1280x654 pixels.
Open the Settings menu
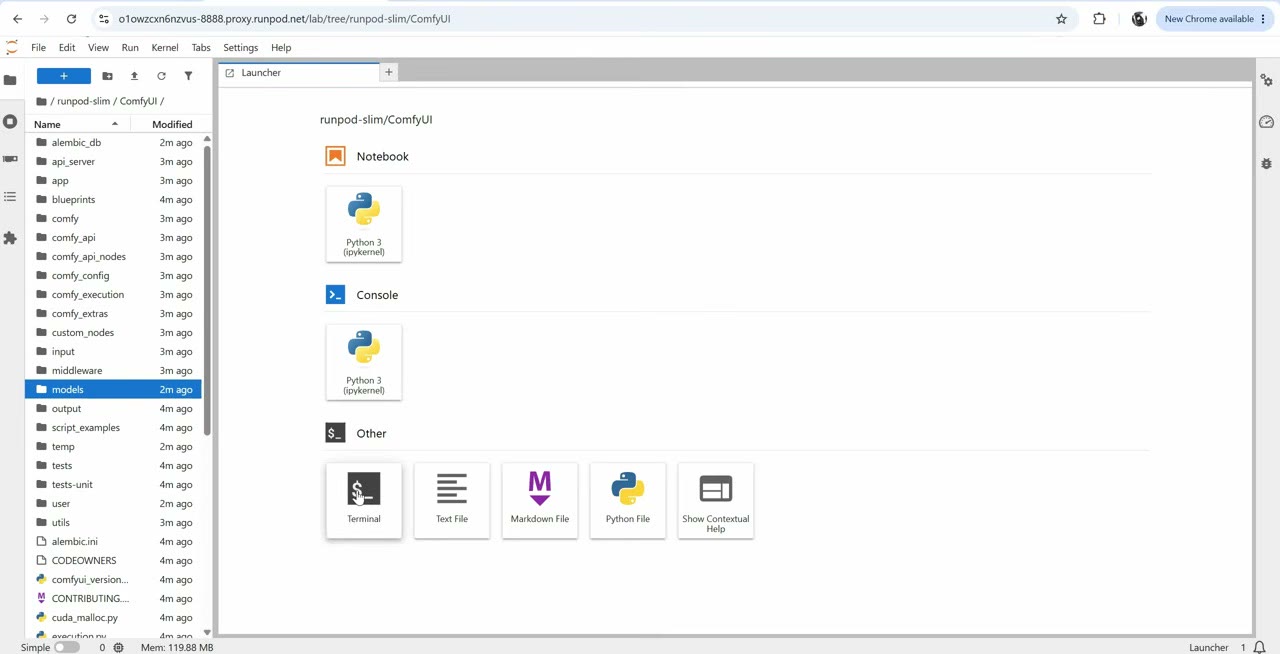[240, 47]
